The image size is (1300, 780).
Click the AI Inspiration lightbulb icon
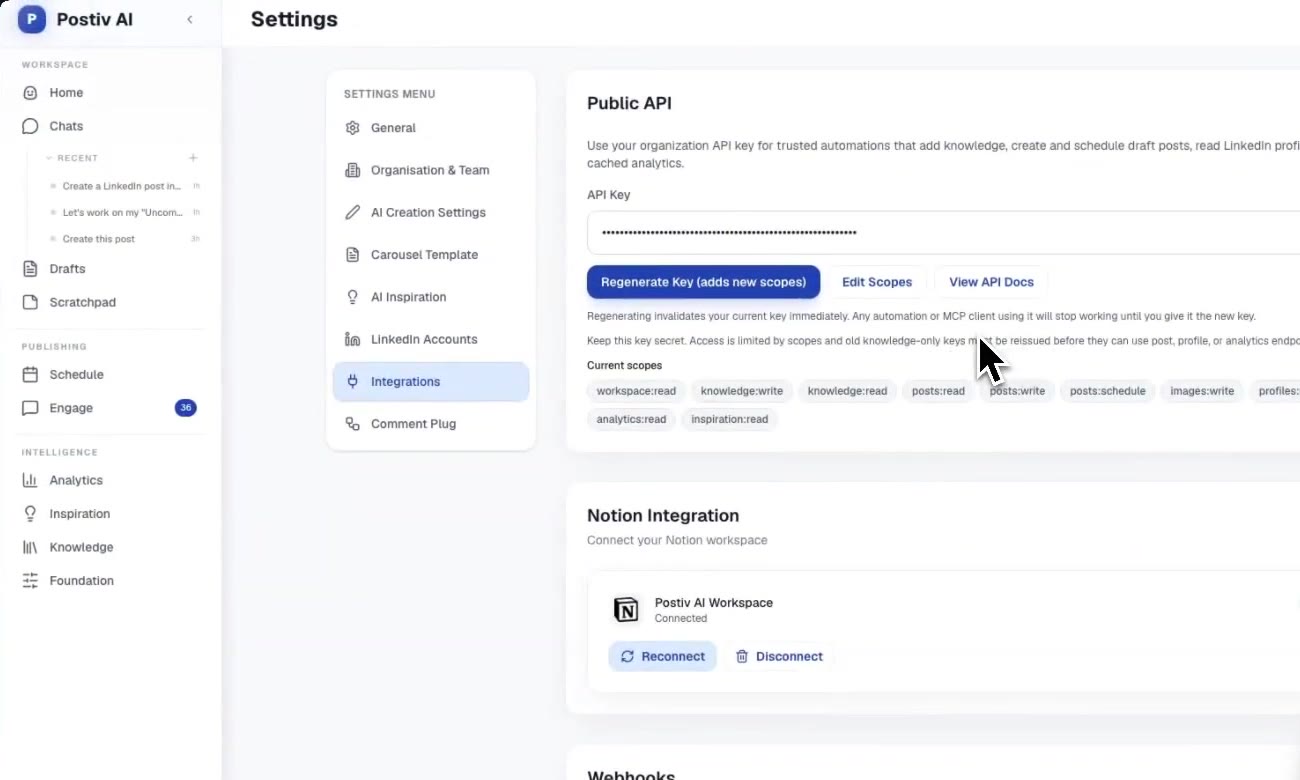pyautogui.click(x=352, y=297)
